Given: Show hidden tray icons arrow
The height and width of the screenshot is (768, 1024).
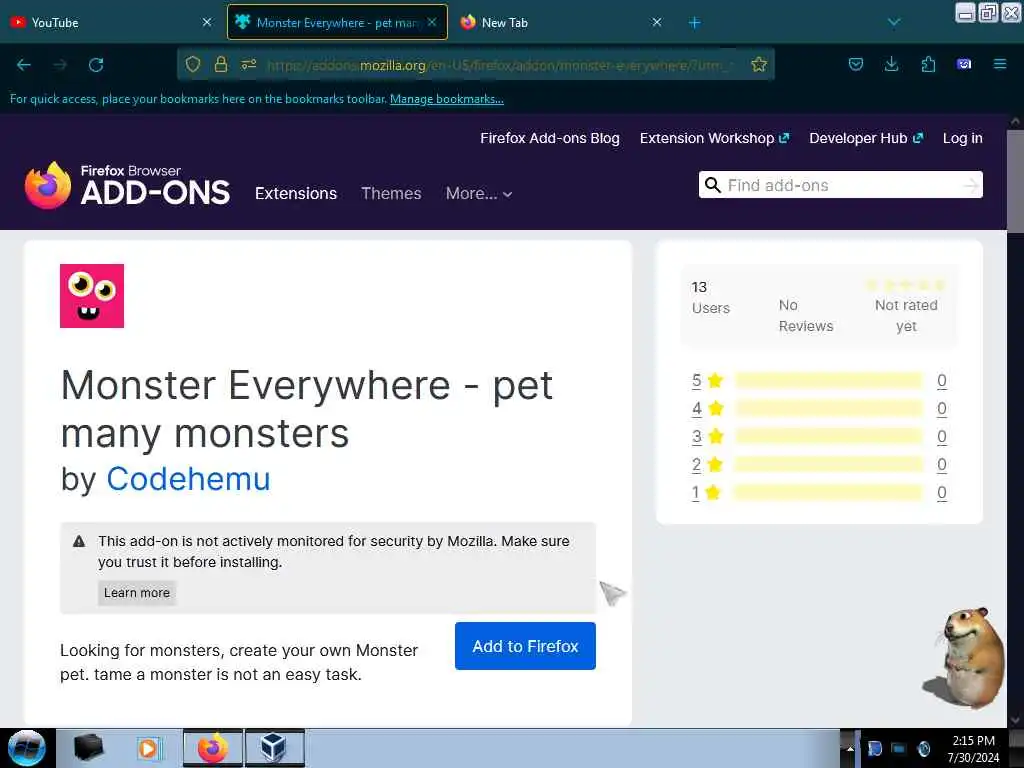Looking at the screenshot, I should click(x=850, y=748).
